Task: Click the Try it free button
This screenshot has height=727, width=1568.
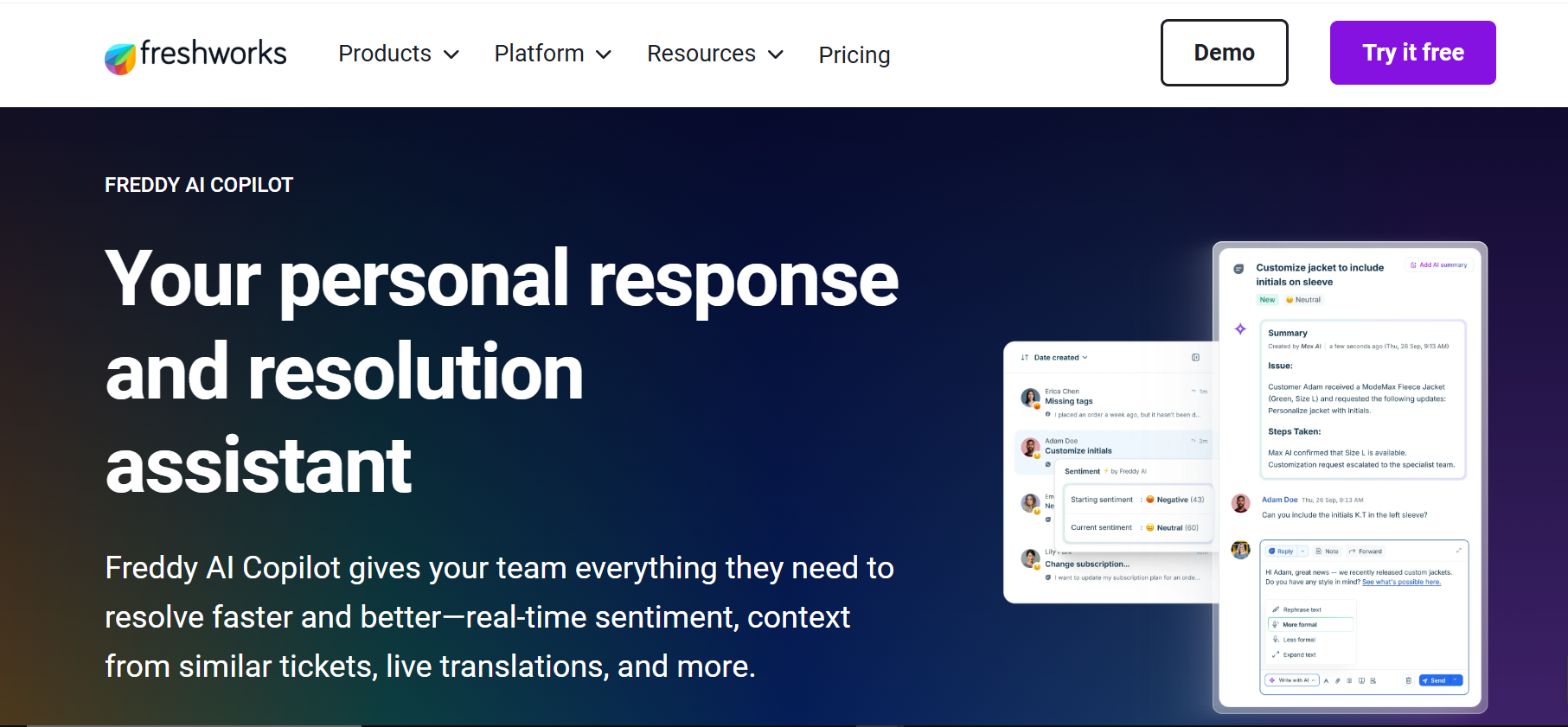Action: click(1412, 53)
